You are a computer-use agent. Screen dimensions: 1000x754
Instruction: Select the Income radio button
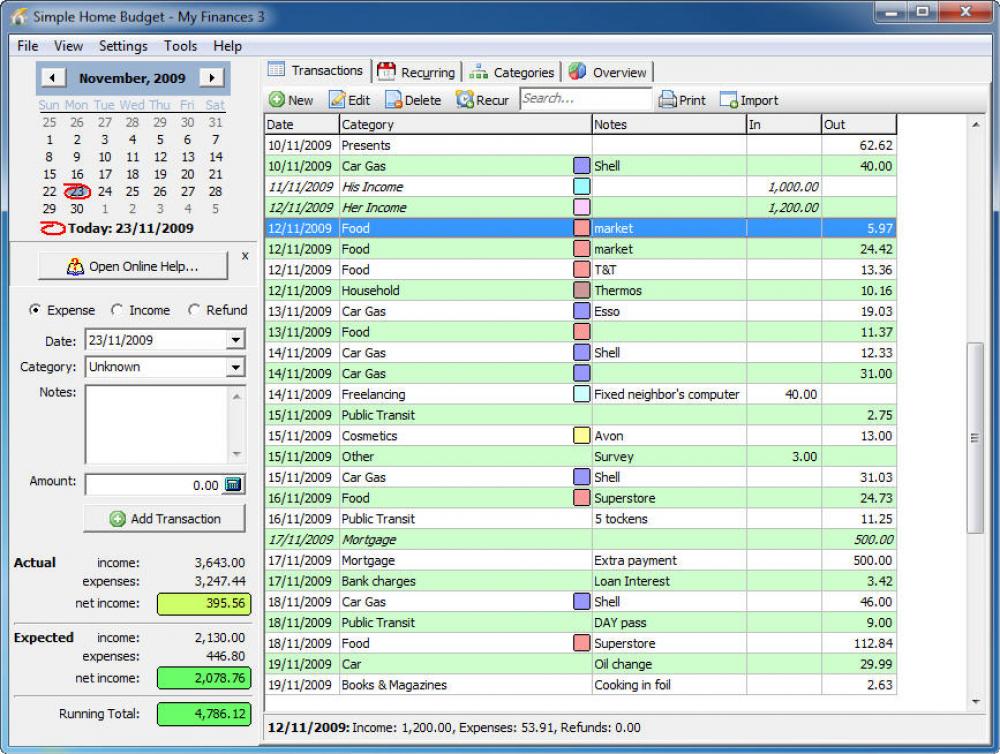pos(118,310)
